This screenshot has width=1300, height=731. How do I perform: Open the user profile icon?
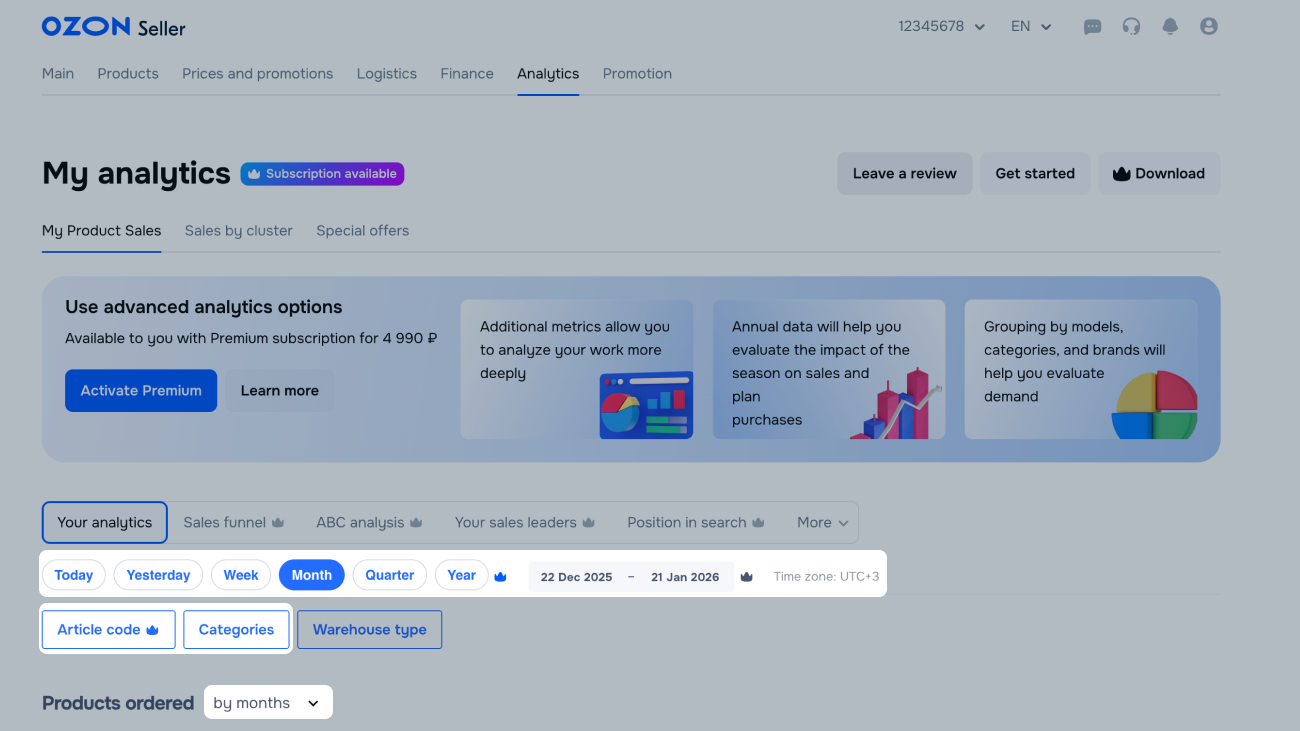pos(1208,27)
